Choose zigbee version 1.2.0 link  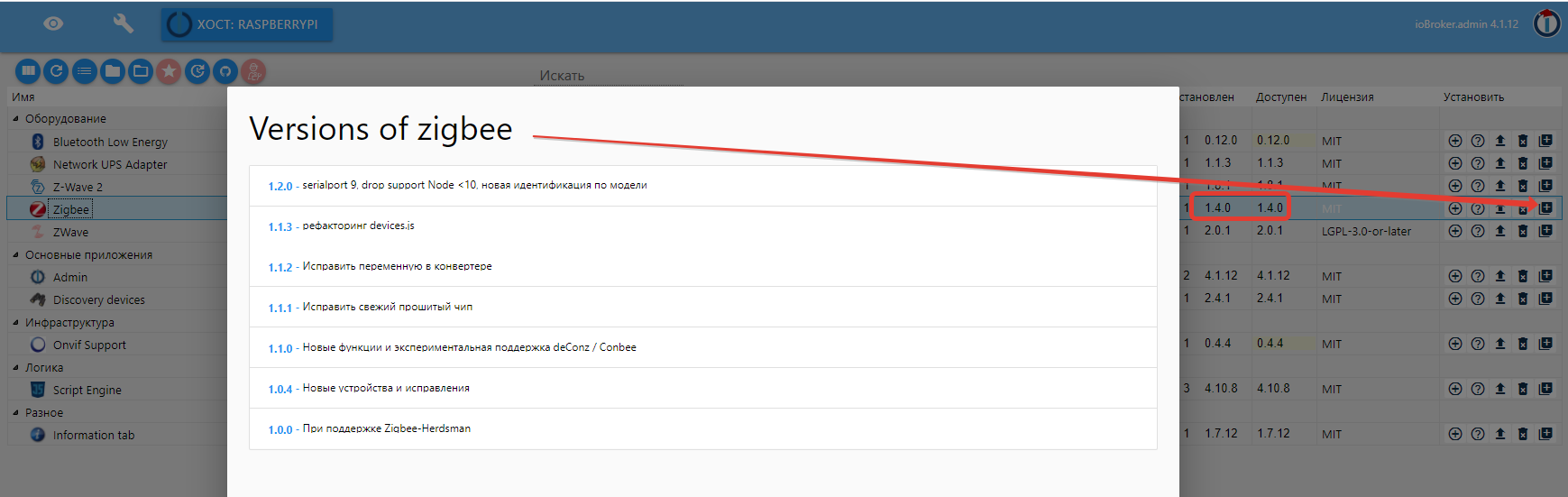pos(280,186)
